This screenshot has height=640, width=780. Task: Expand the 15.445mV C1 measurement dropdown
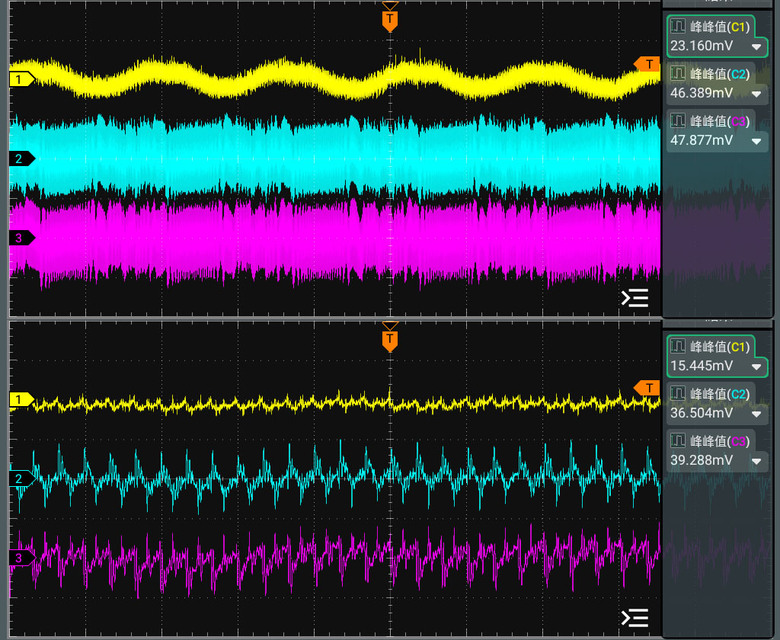click(x=757, y=367)
